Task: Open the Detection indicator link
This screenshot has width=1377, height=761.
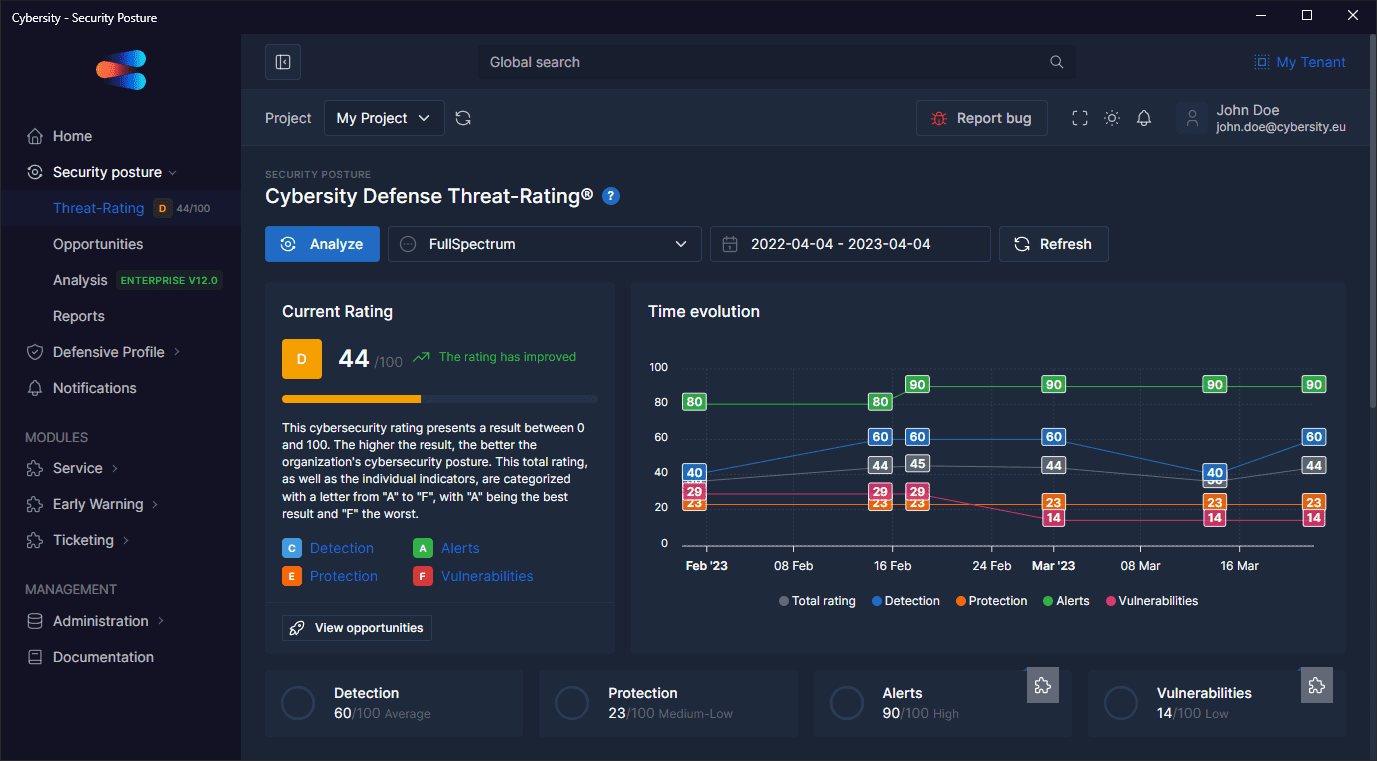Action: 342,548
